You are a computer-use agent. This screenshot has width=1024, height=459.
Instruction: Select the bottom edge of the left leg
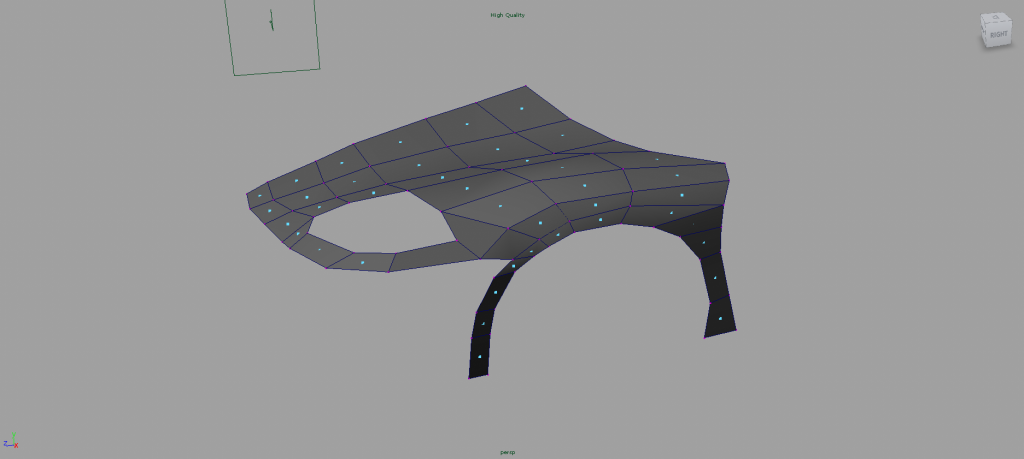479,376
